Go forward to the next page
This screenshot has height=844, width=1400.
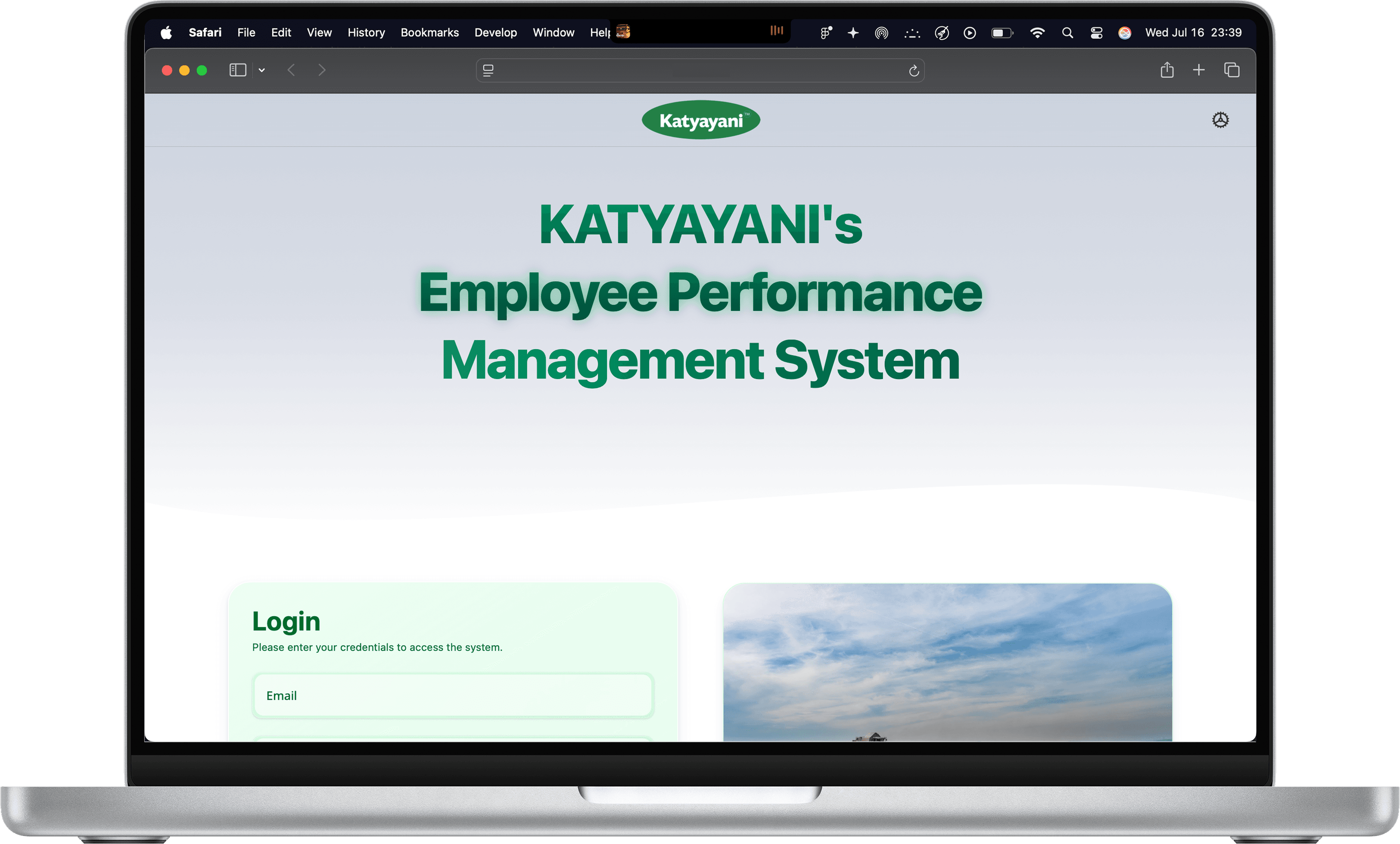[322, 70]
